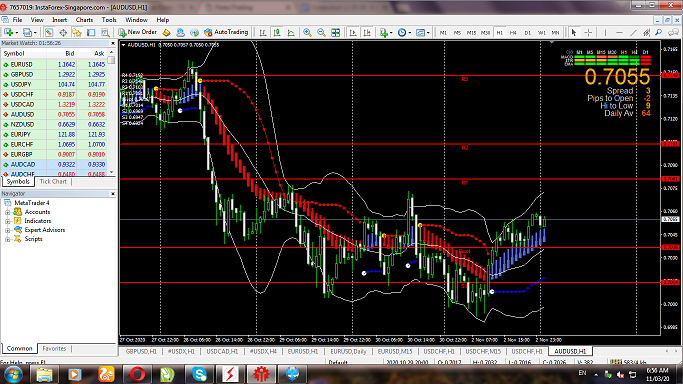Screen dimensions: 683x384
Task: Select the equidistant channel tool
Action: pyautogui.click(x=646, y=33)
